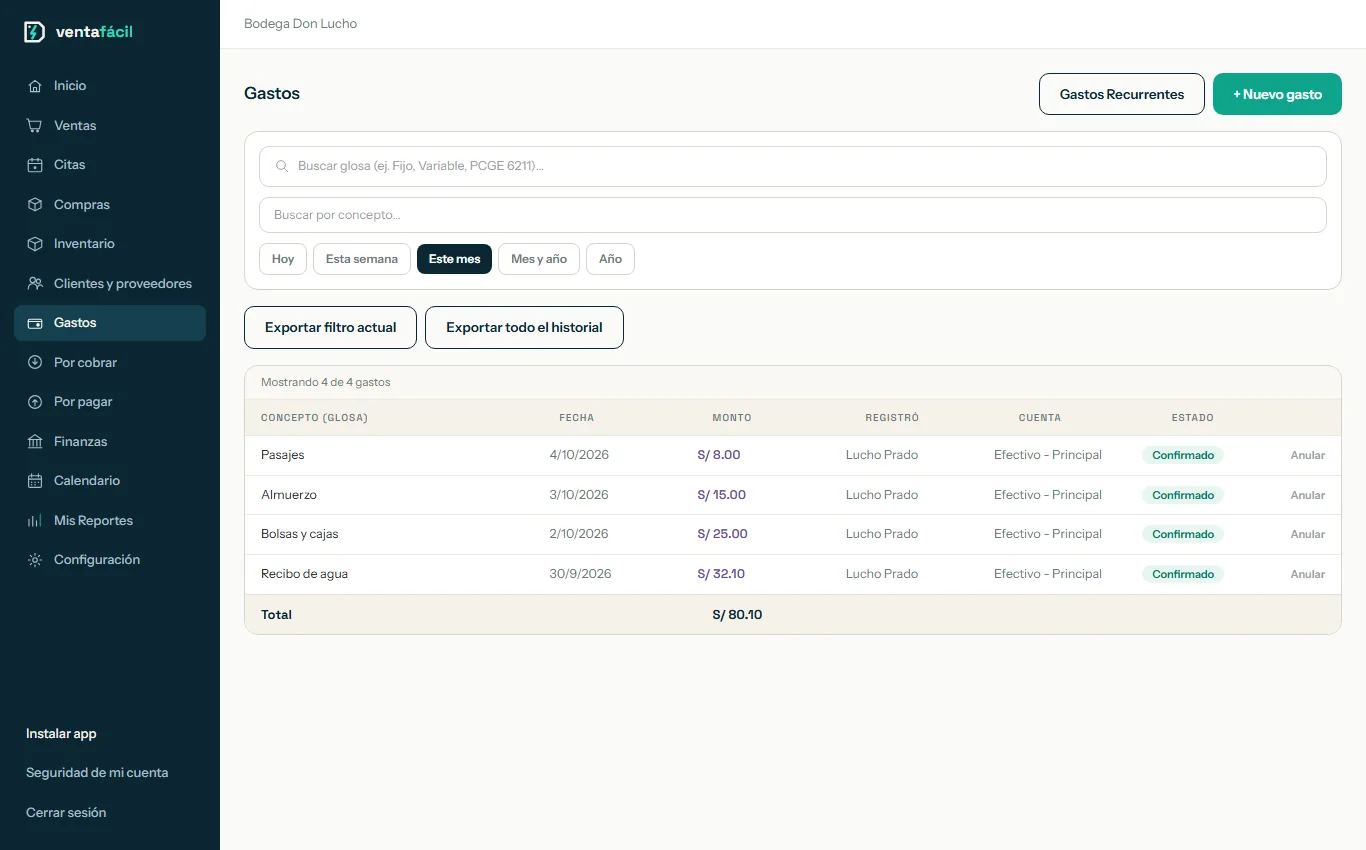1366x850 pixels.
Task: Click the Almuerzo concept cell
Action: 289,495
